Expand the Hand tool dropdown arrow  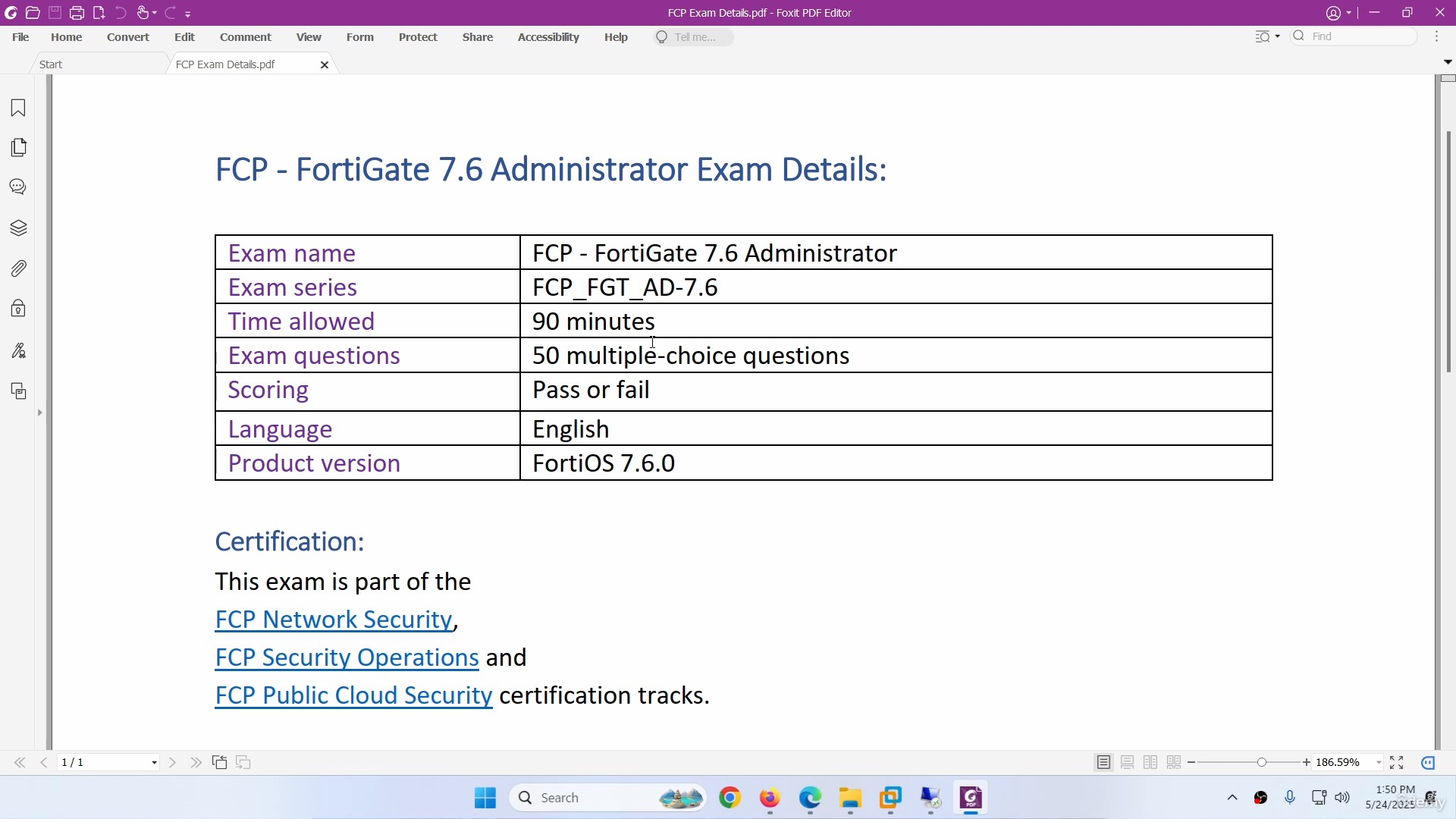pyautogui.click(x=155, y=14)
